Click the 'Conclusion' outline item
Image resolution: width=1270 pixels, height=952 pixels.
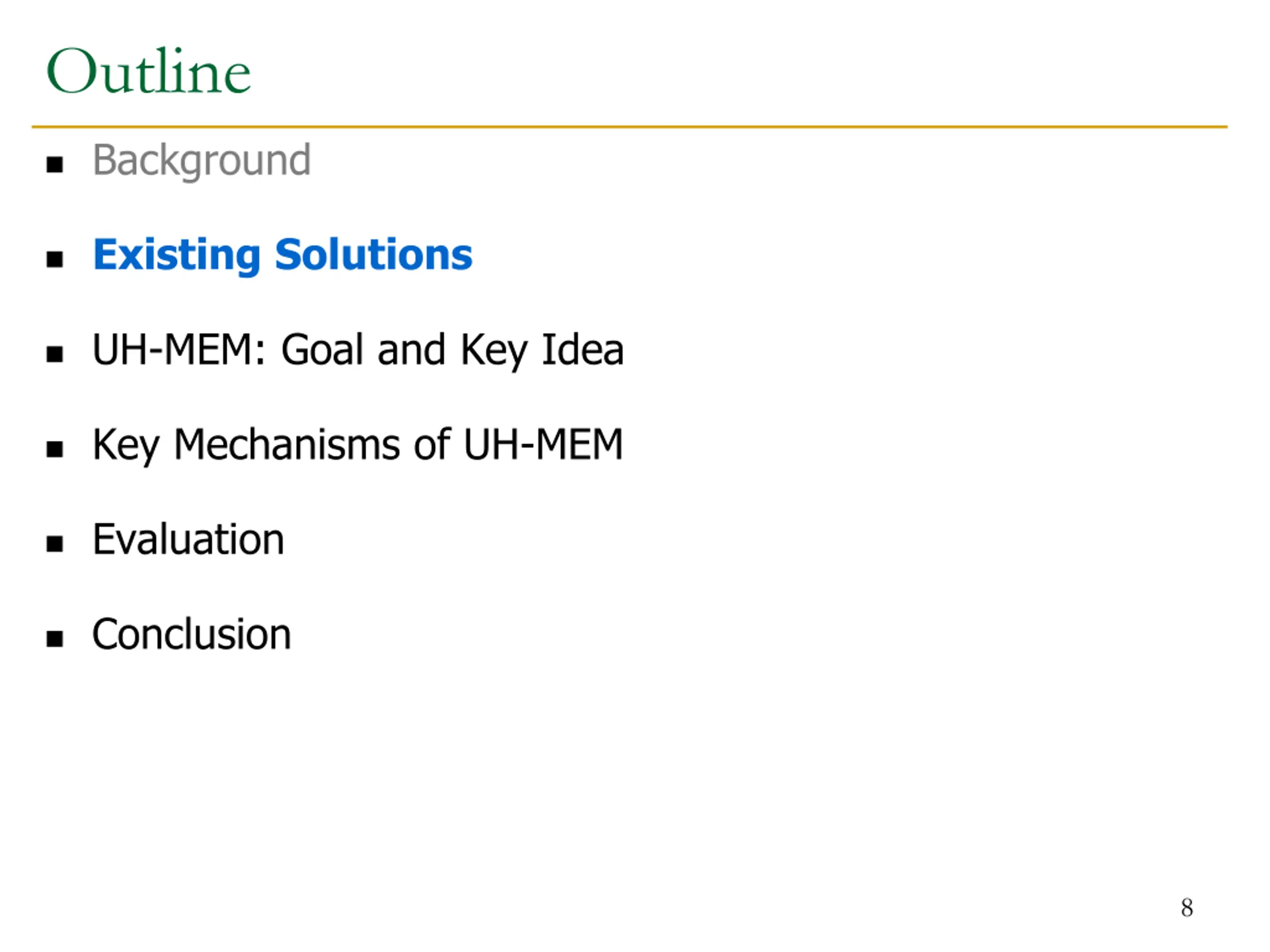[192, 634]
